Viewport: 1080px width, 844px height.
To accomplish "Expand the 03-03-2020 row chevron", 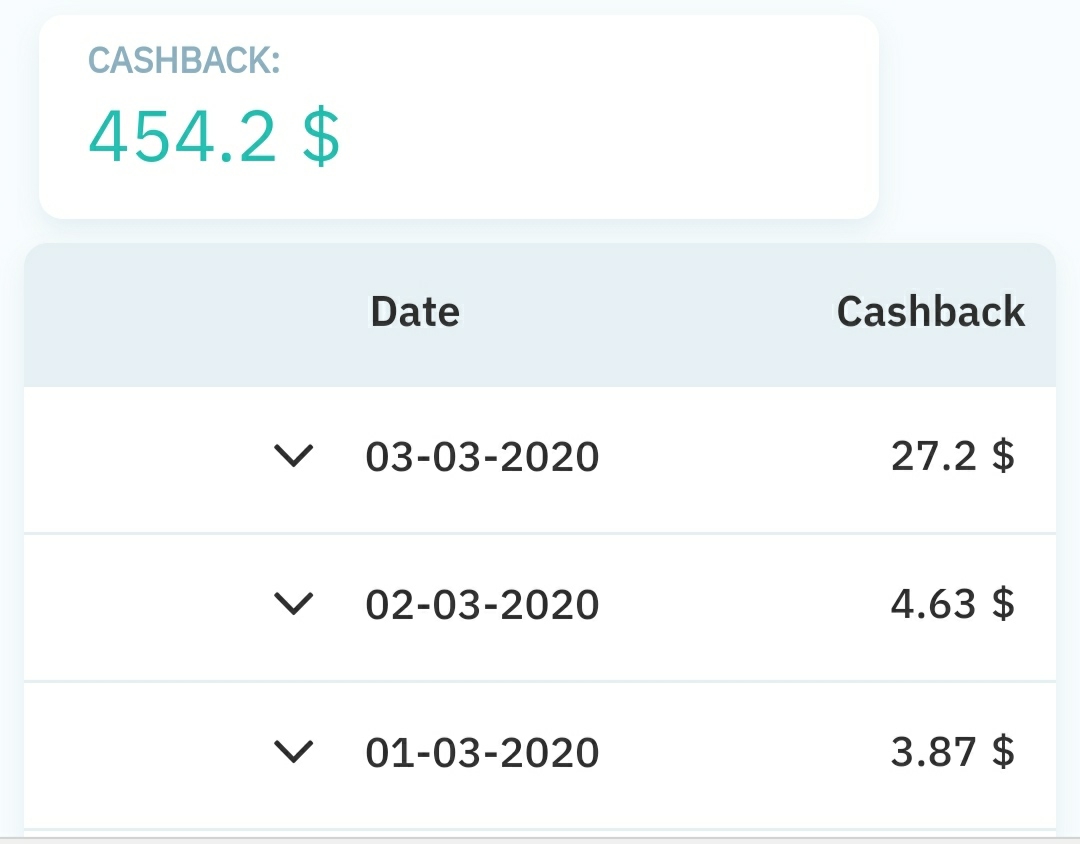I will click(293, 456).
